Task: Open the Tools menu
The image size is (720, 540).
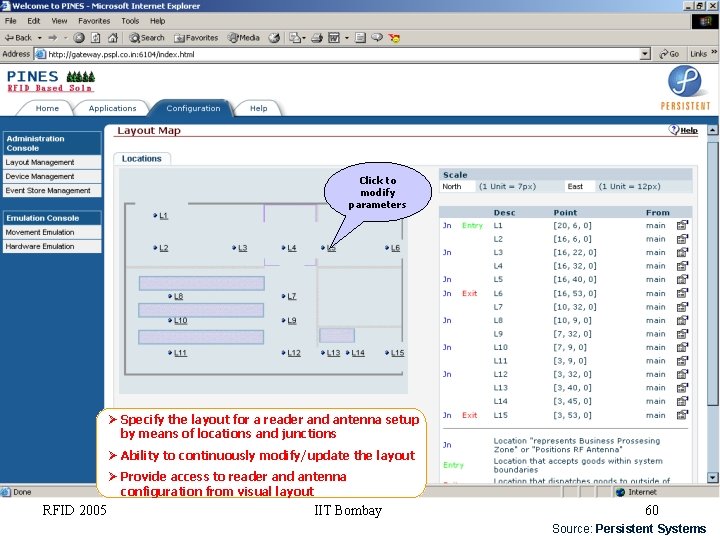Action: coord(130,21)
